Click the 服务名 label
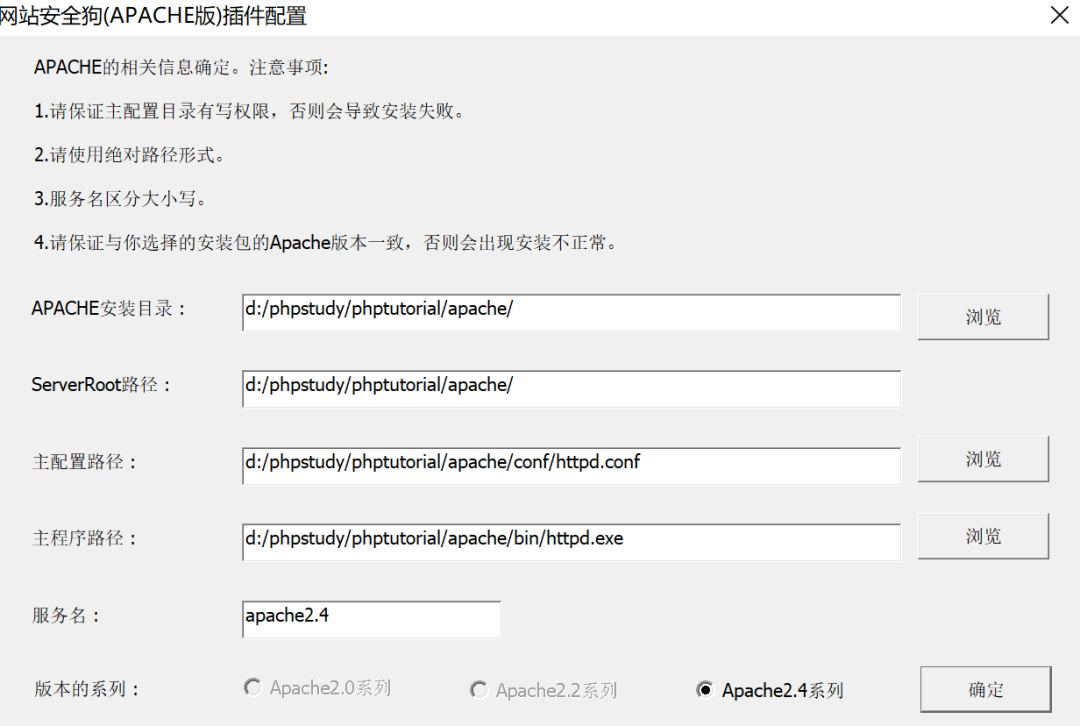The width and height of the screenshot is (1080, 726). [66, 615]
